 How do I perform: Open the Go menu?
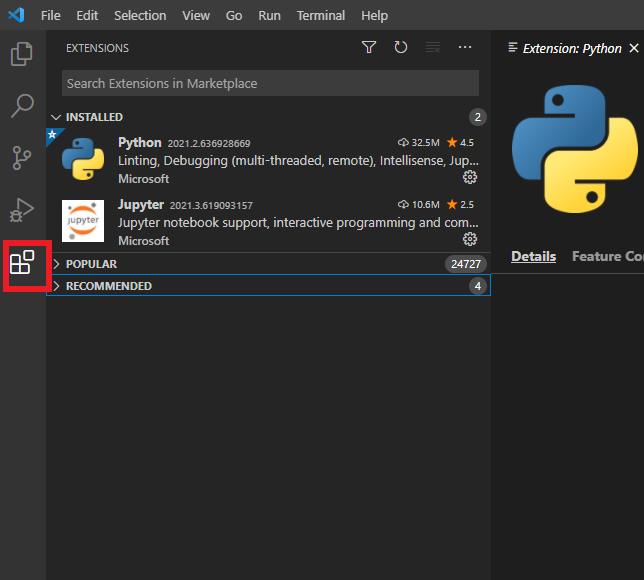tap(234, 16)
